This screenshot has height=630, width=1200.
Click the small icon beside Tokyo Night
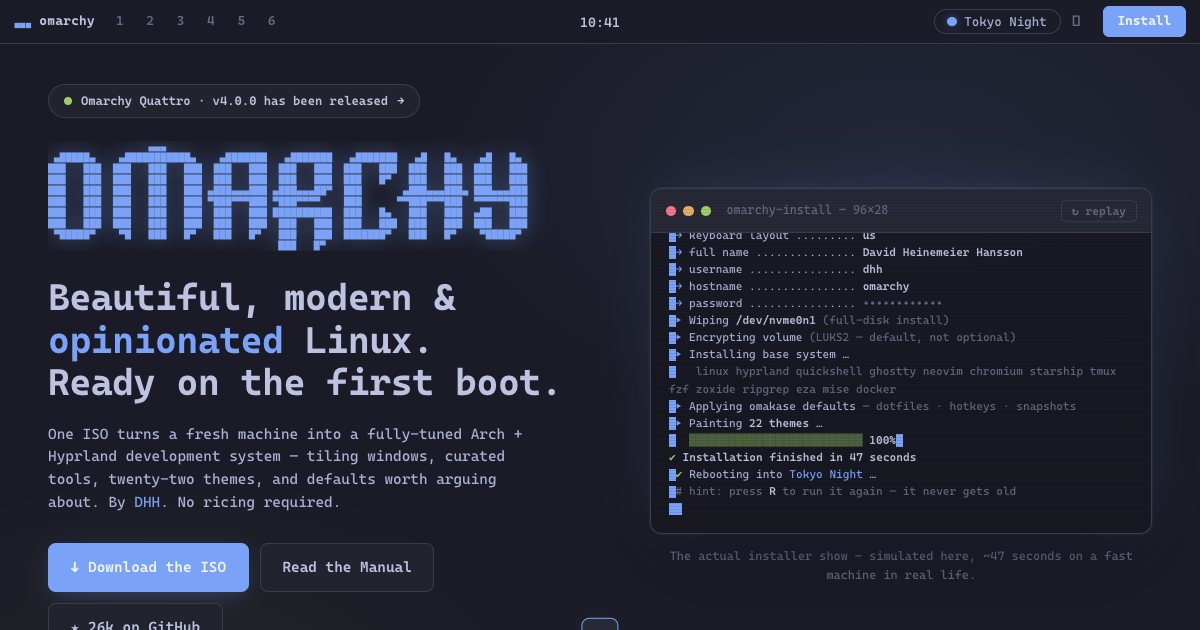point(1077,21)
